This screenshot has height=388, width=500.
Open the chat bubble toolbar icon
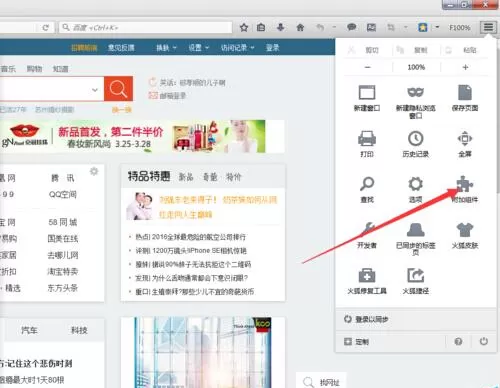[x=352, y=27]
